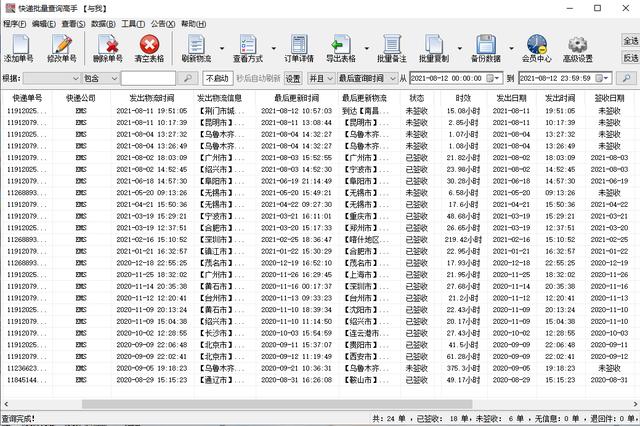Open the end date 2021-08-12 23:59:59 calendar picker
Viewport: 640px width, 426px height.
pos(602,78)
